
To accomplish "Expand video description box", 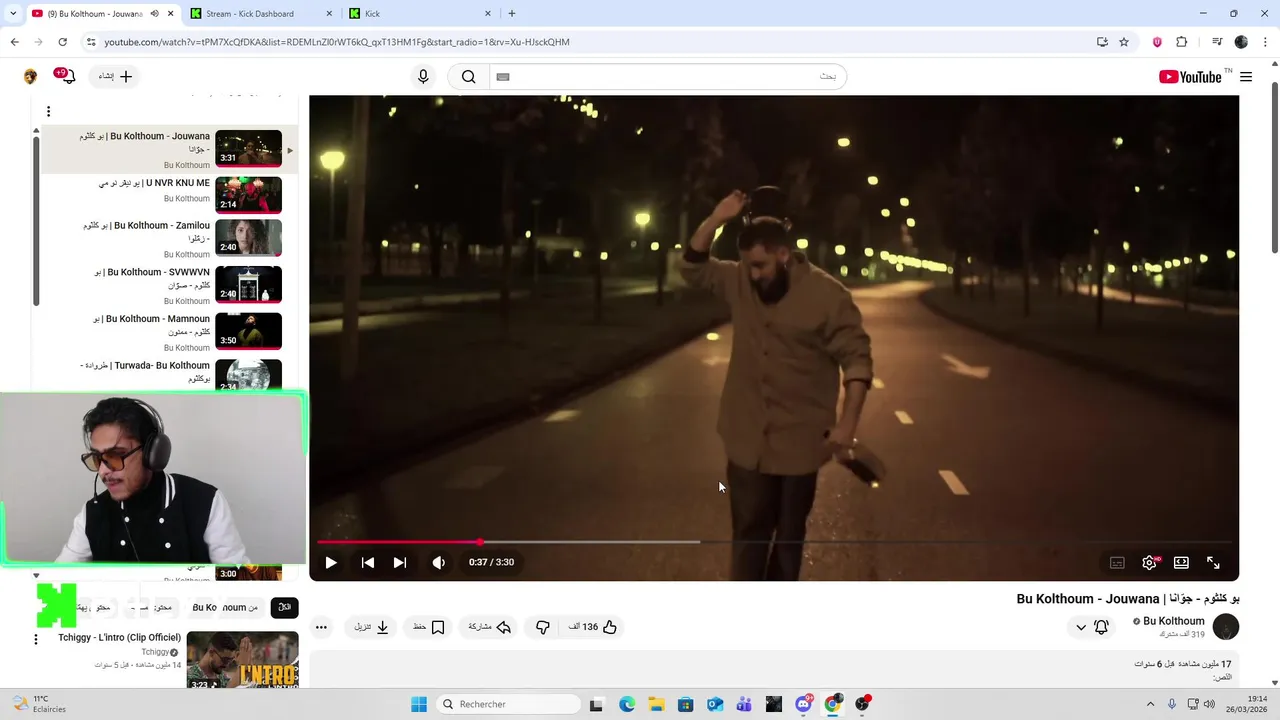I will [x=774, y=670].
